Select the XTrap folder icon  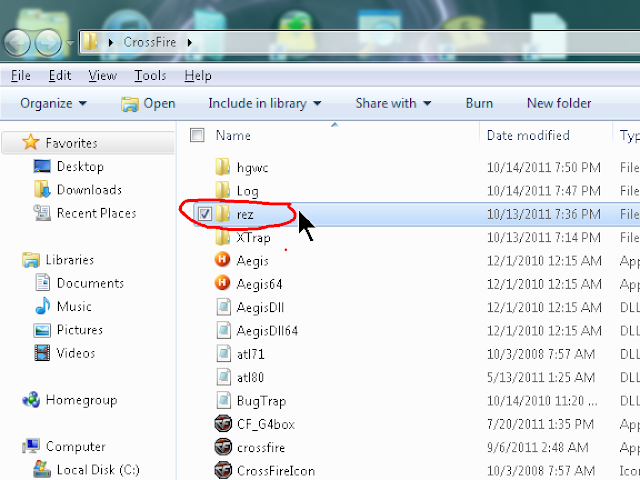222,237
